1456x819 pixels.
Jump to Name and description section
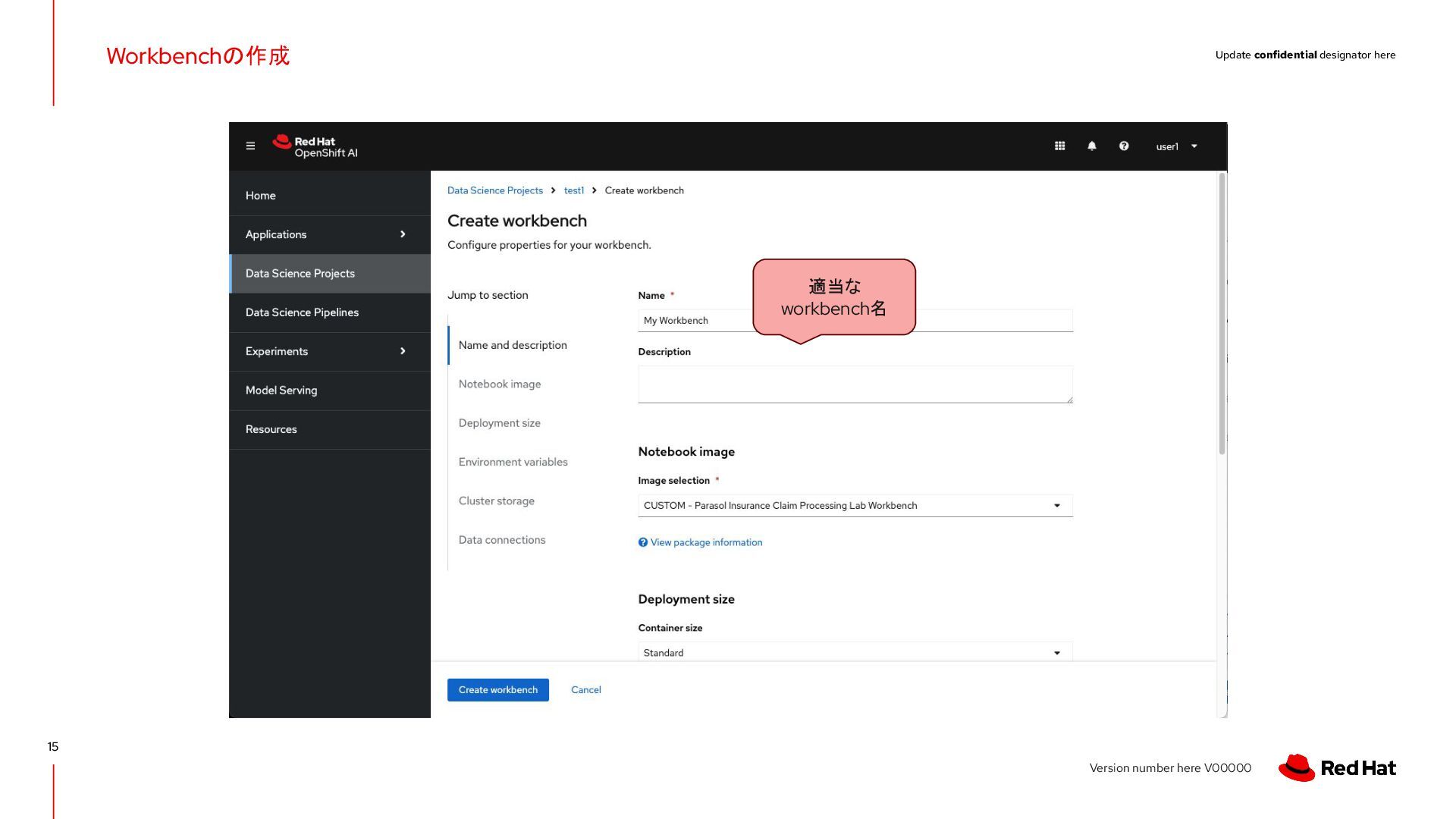coord(513,345)
